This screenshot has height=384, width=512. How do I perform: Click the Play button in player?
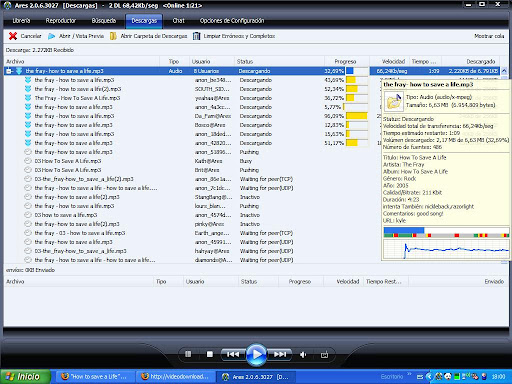point(256,354)
